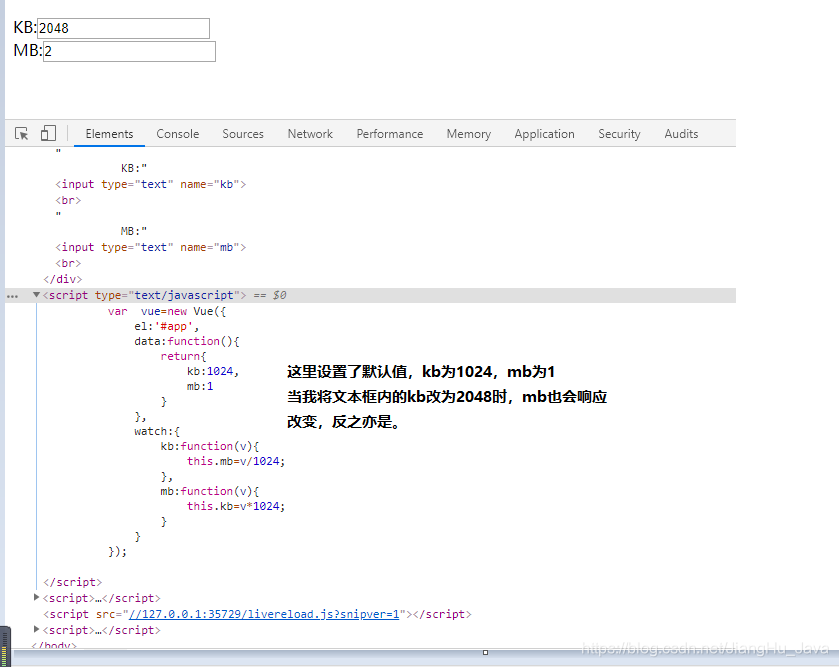This screenshot has width=839, height=667.
Task: Select the input name="mb" element line
Action: (x=150, y=247)
